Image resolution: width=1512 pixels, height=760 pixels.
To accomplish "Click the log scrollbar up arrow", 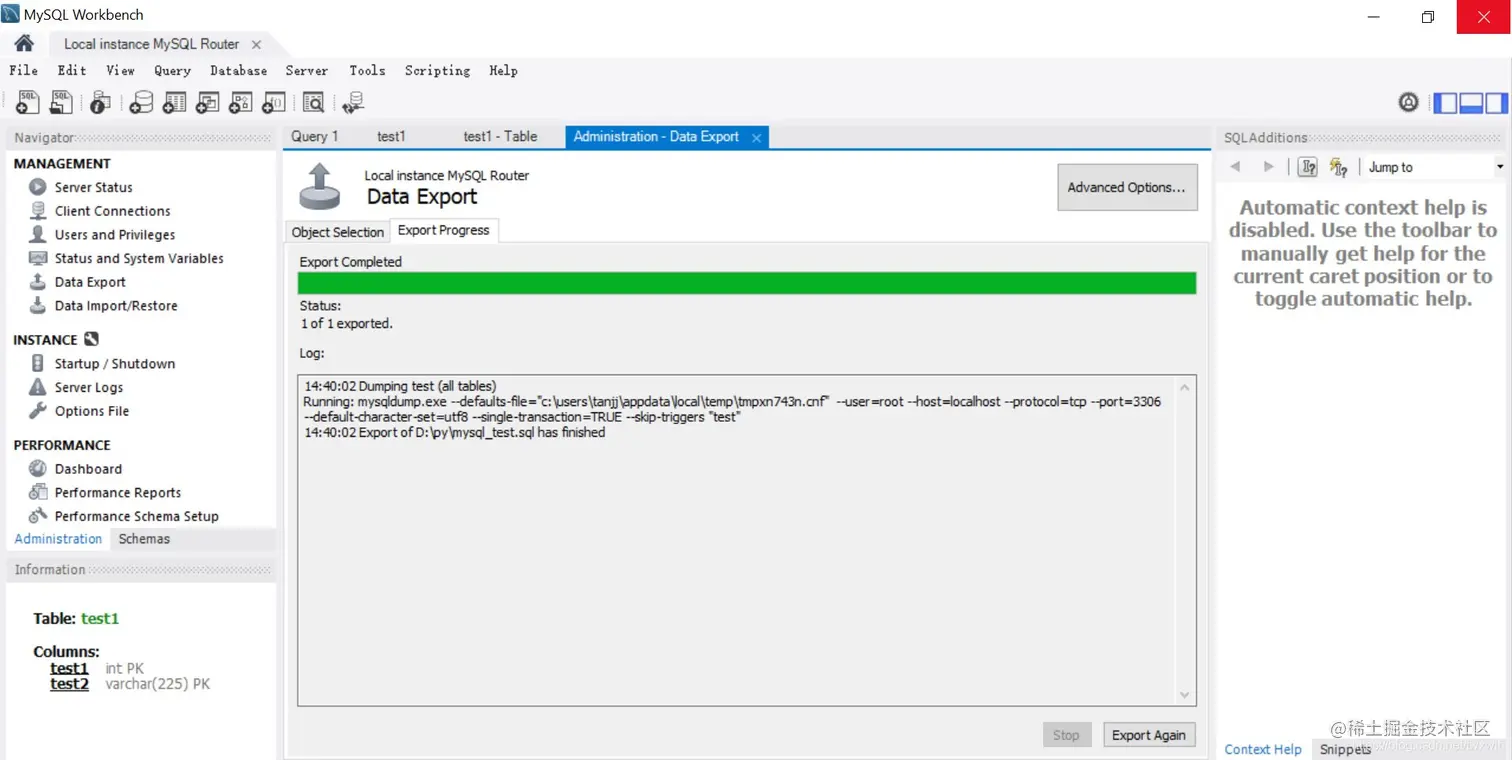I will [1185, 387].
